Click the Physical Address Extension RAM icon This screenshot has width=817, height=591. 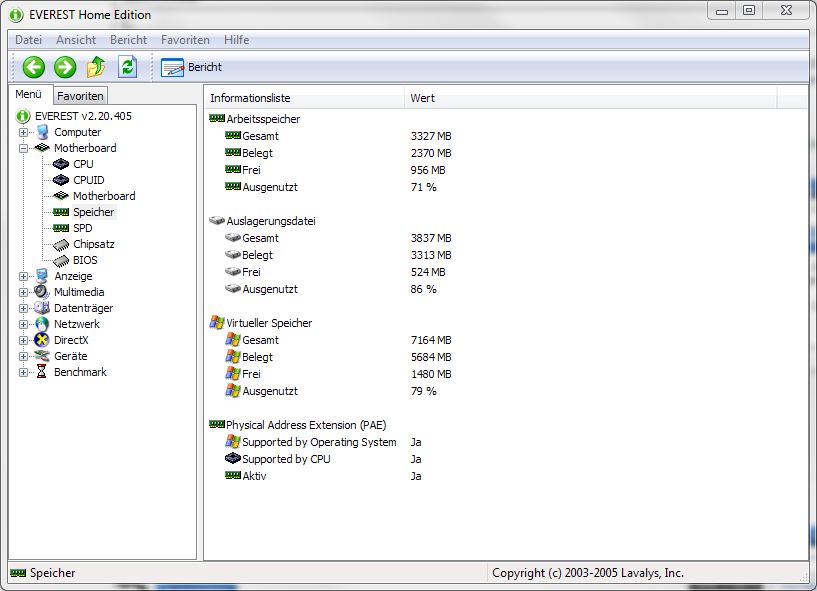pyautogui.click(x=217, y=425)
